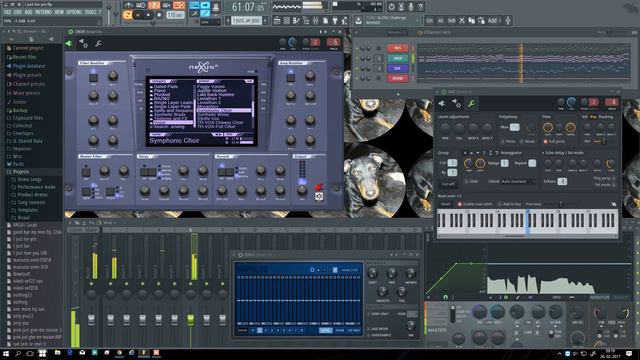Click the speaker icon in channel settings window
Screen dimensions: 640x360
click(442, 104)
